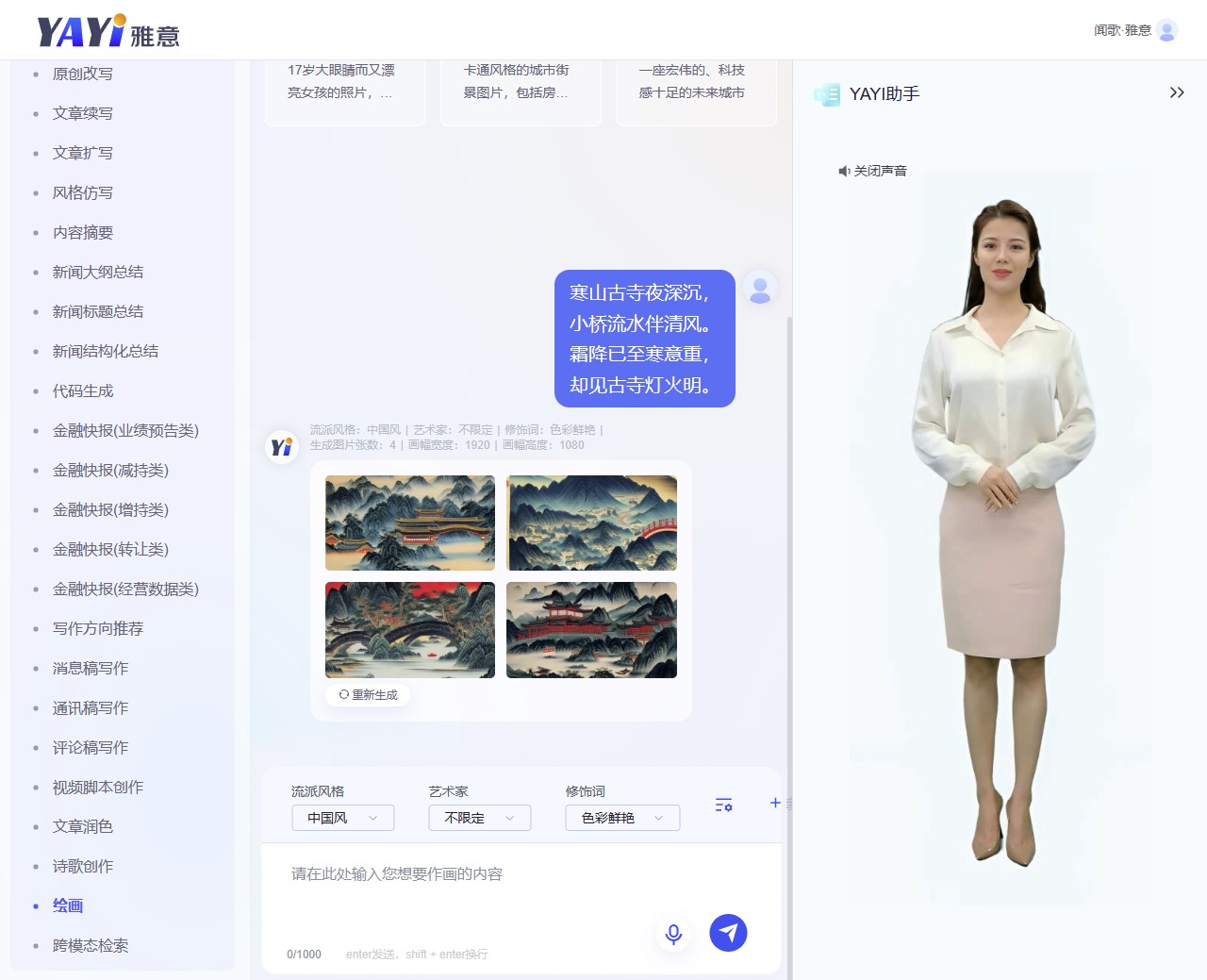Viewport: 1207px width, 980px height.
Task: Open 代码生成 from the sidebar
Action: click(83, 390)
